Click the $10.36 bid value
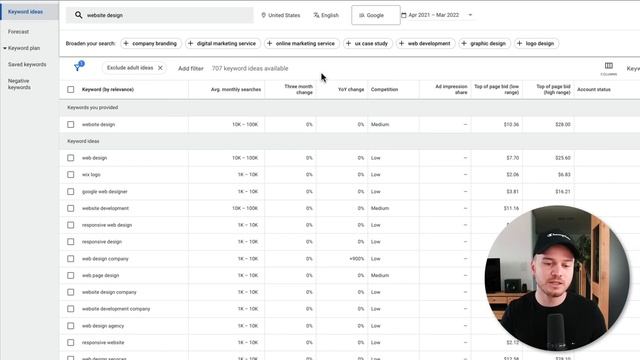 point(511,124)
